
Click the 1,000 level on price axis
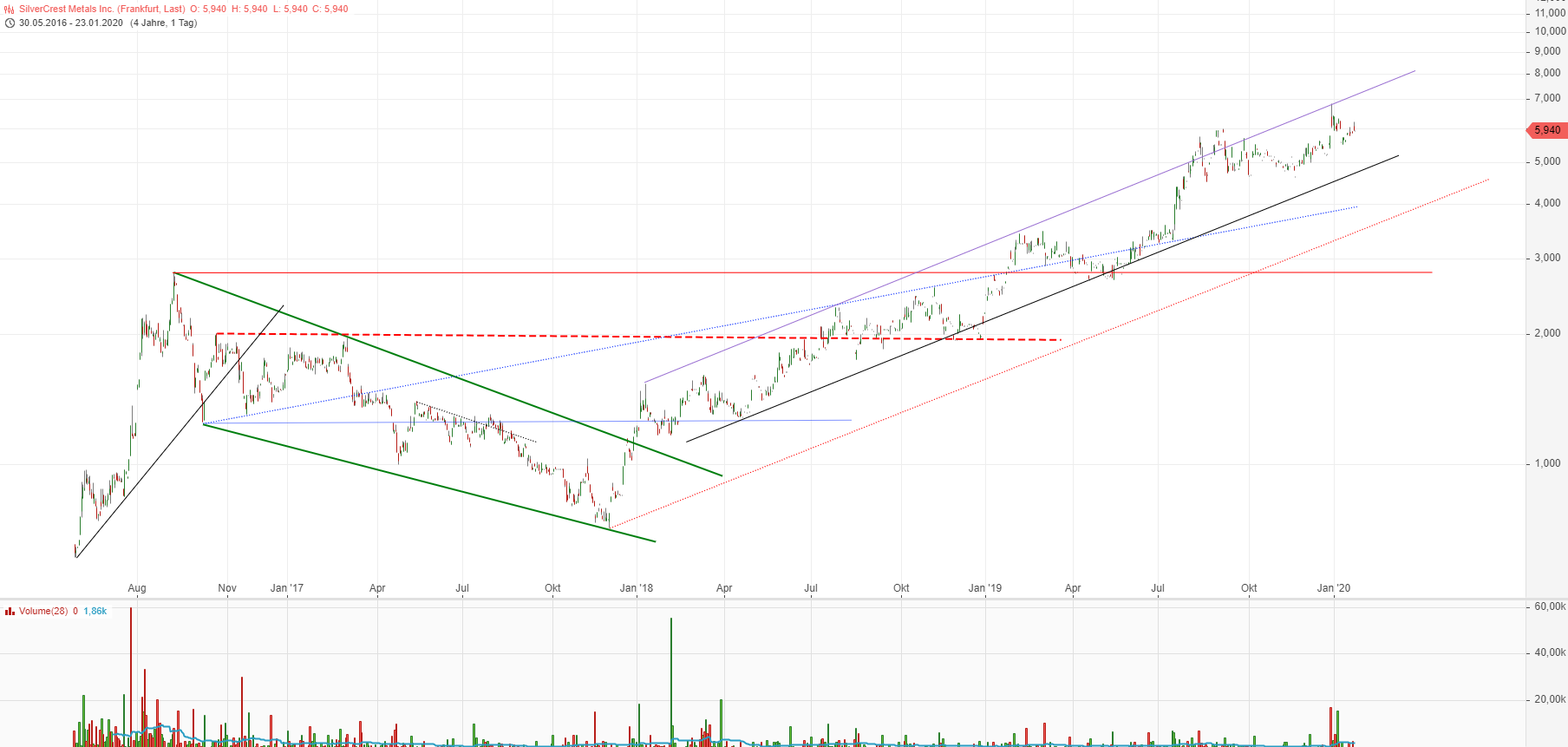point(1547,463)
